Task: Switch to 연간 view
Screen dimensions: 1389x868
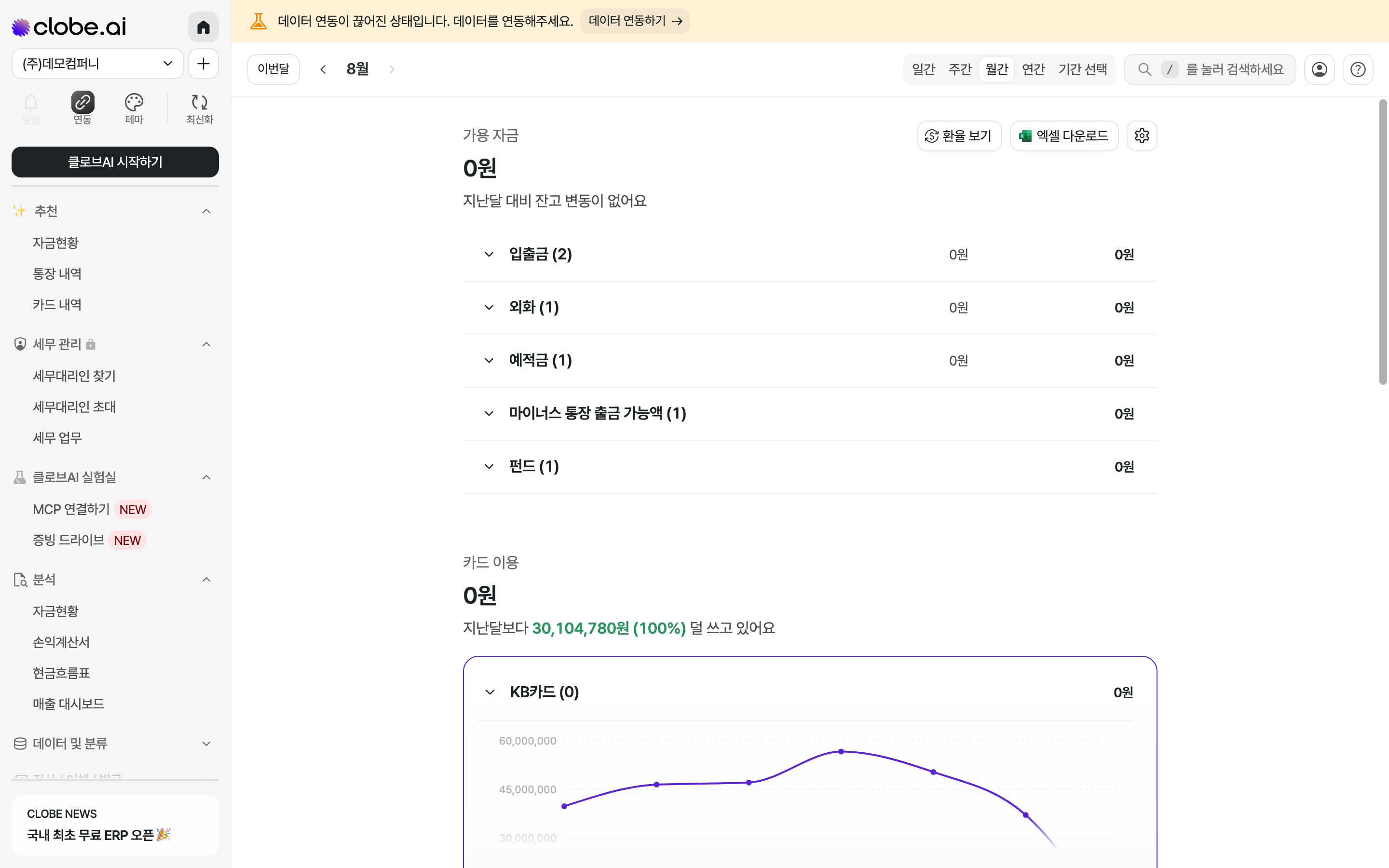Action: 1033,69
